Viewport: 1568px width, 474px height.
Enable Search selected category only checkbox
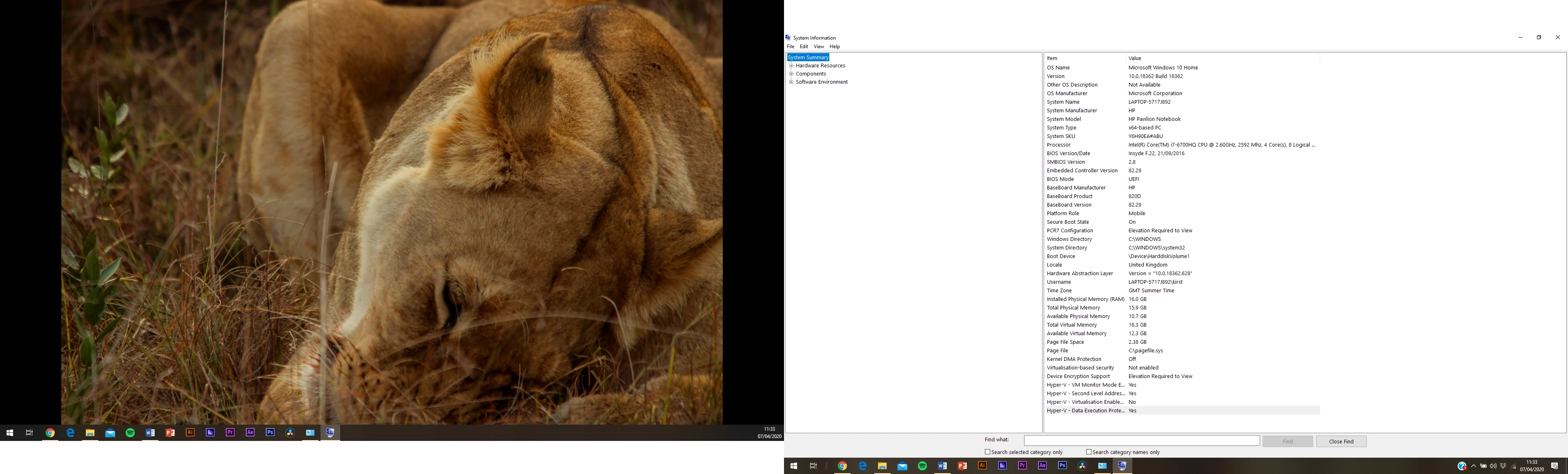(x=987, y=452)
